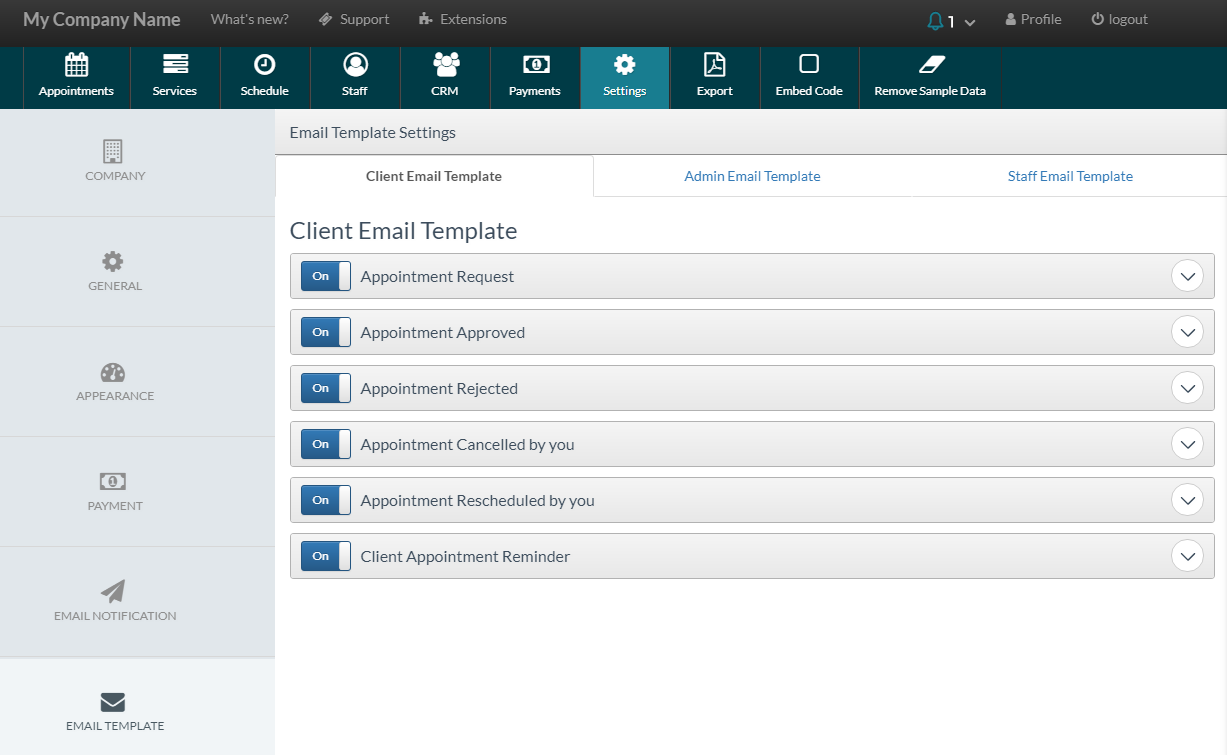
Task: Select Email Notification paper plane icon
Action: coord(113,591)
